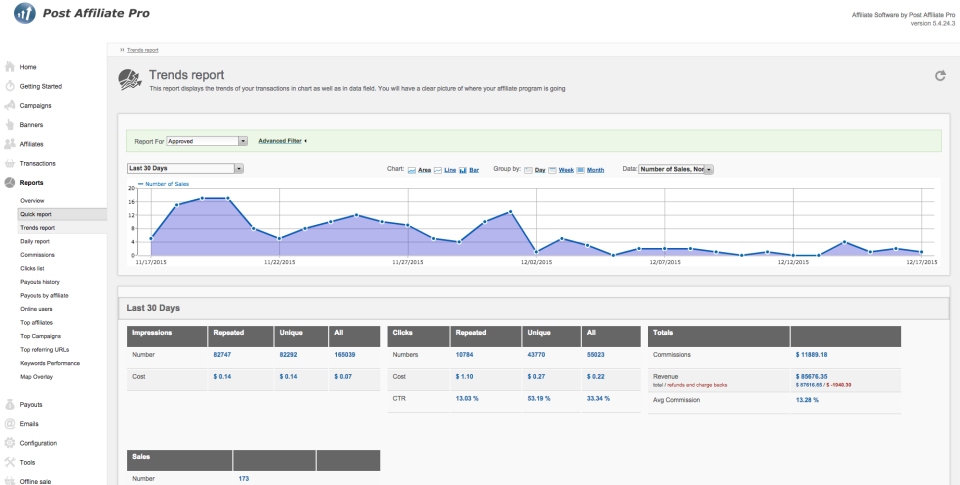Click the Emails at-sign icon
The width and height of the screenshot is (960, 485).
pos(10,424)
